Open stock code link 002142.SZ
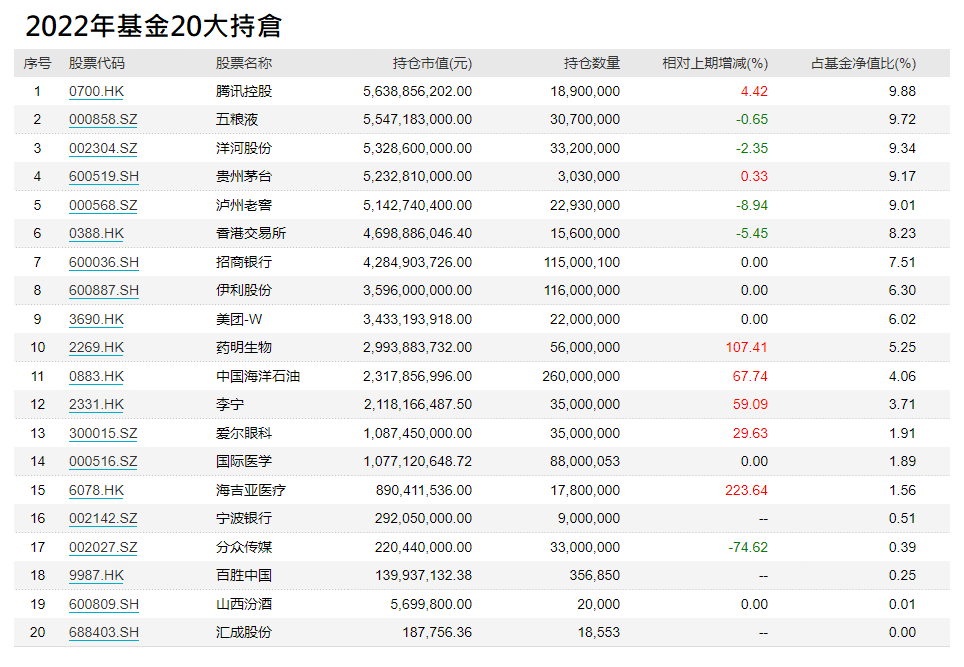This screenshot has height=667, width=964. (x=103, y=519)
